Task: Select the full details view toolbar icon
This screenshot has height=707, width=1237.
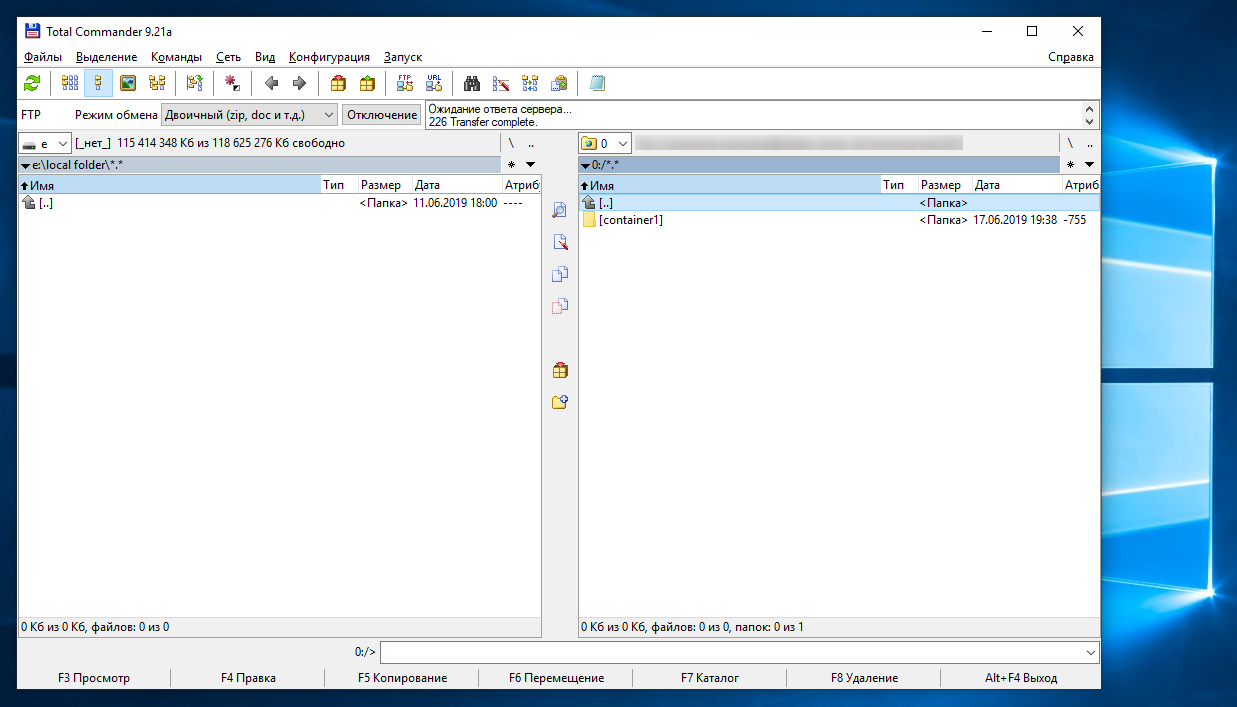Action: pyautogui.click(x=99, y=83)
